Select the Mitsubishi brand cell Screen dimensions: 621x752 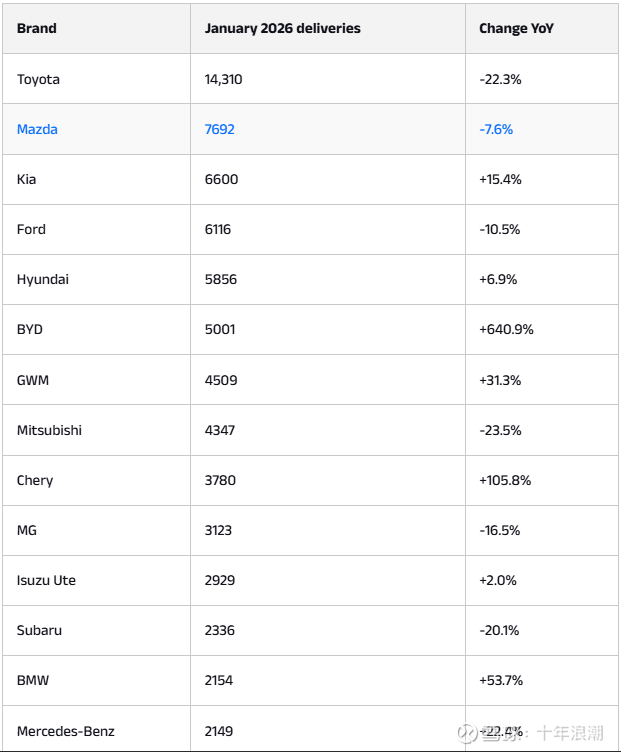[49, 430]
